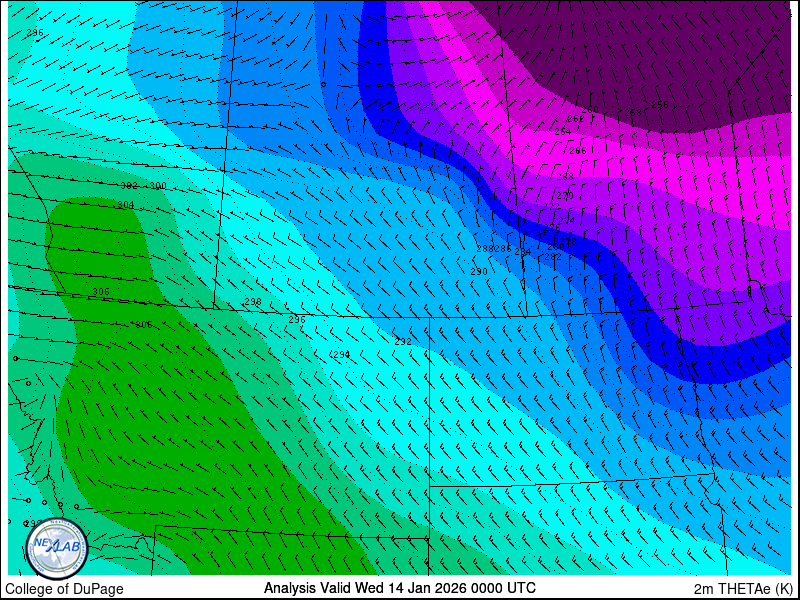Image resolution: width=800 pixels, height=600 pixels.
Task: Click the 284 contour label
Action: (522, 252)
